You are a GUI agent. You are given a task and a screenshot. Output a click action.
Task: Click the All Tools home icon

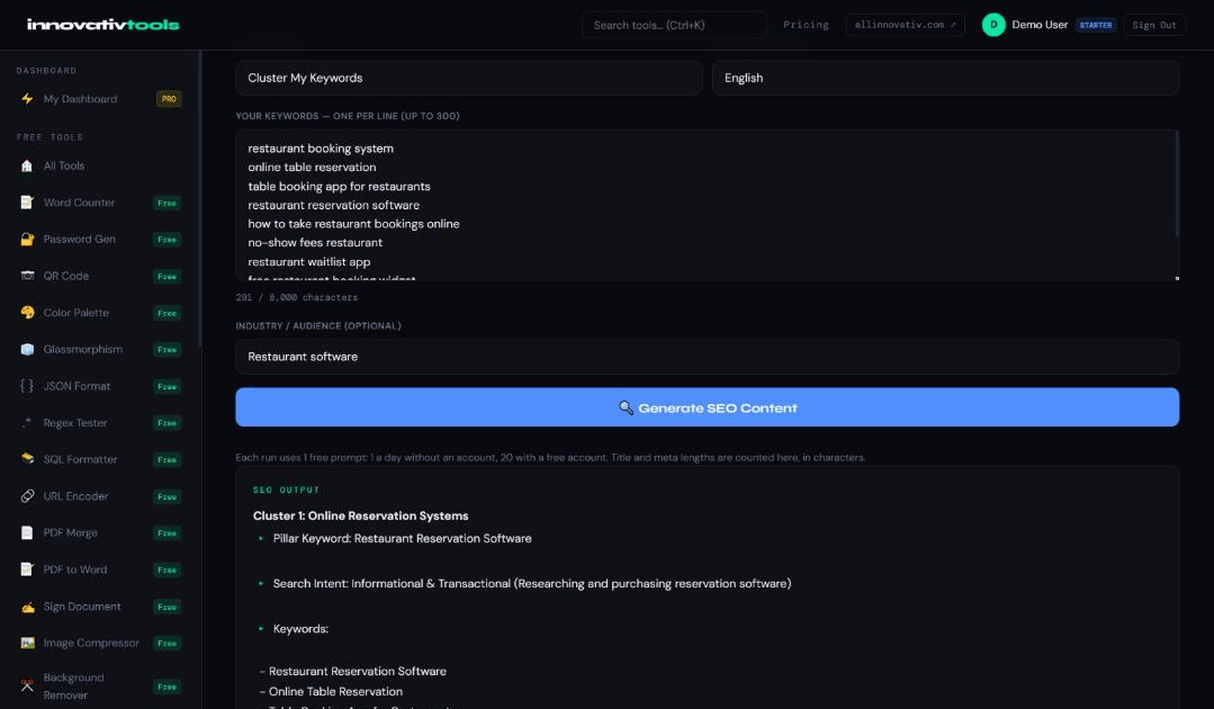tap(27, 166)
